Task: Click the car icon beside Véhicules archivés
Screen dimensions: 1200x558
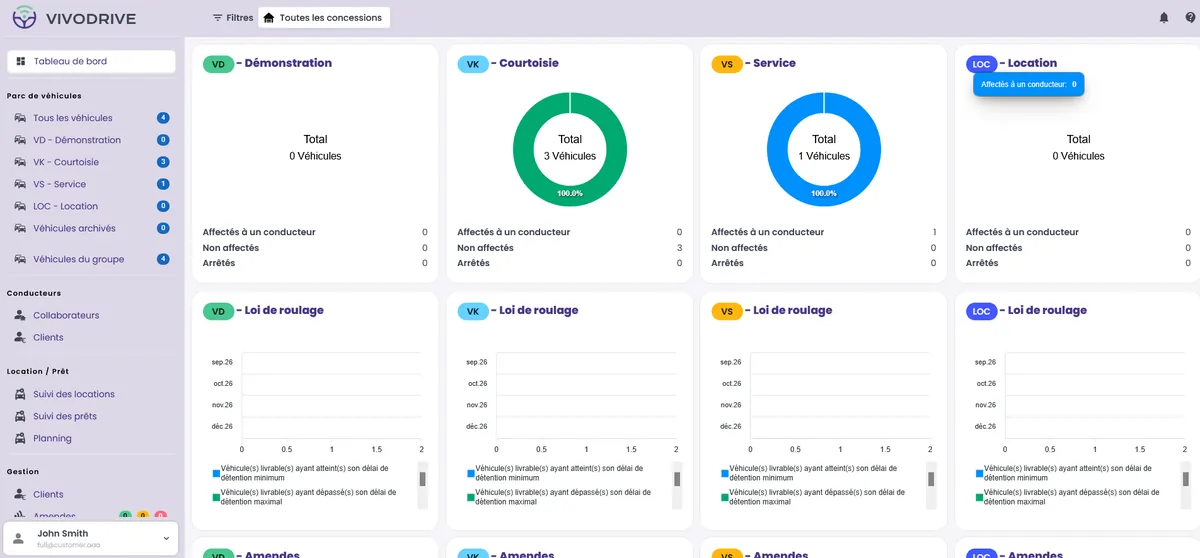Action: pos(21,228)
